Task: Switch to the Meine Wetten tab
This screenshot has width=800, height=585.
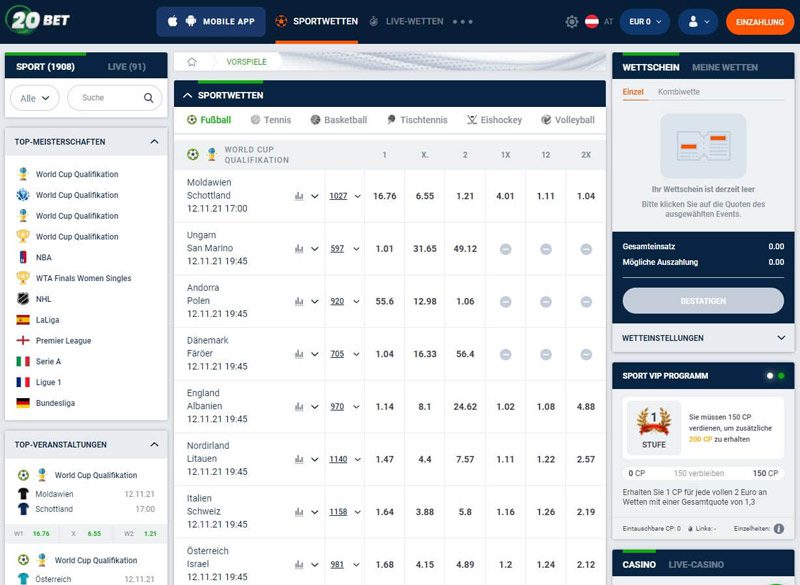Action: click(725, 67)
